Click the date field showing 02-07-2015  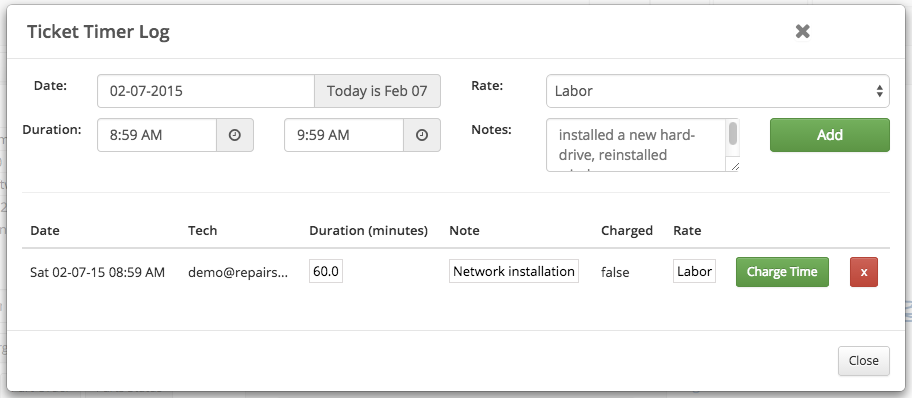point(206,91)
